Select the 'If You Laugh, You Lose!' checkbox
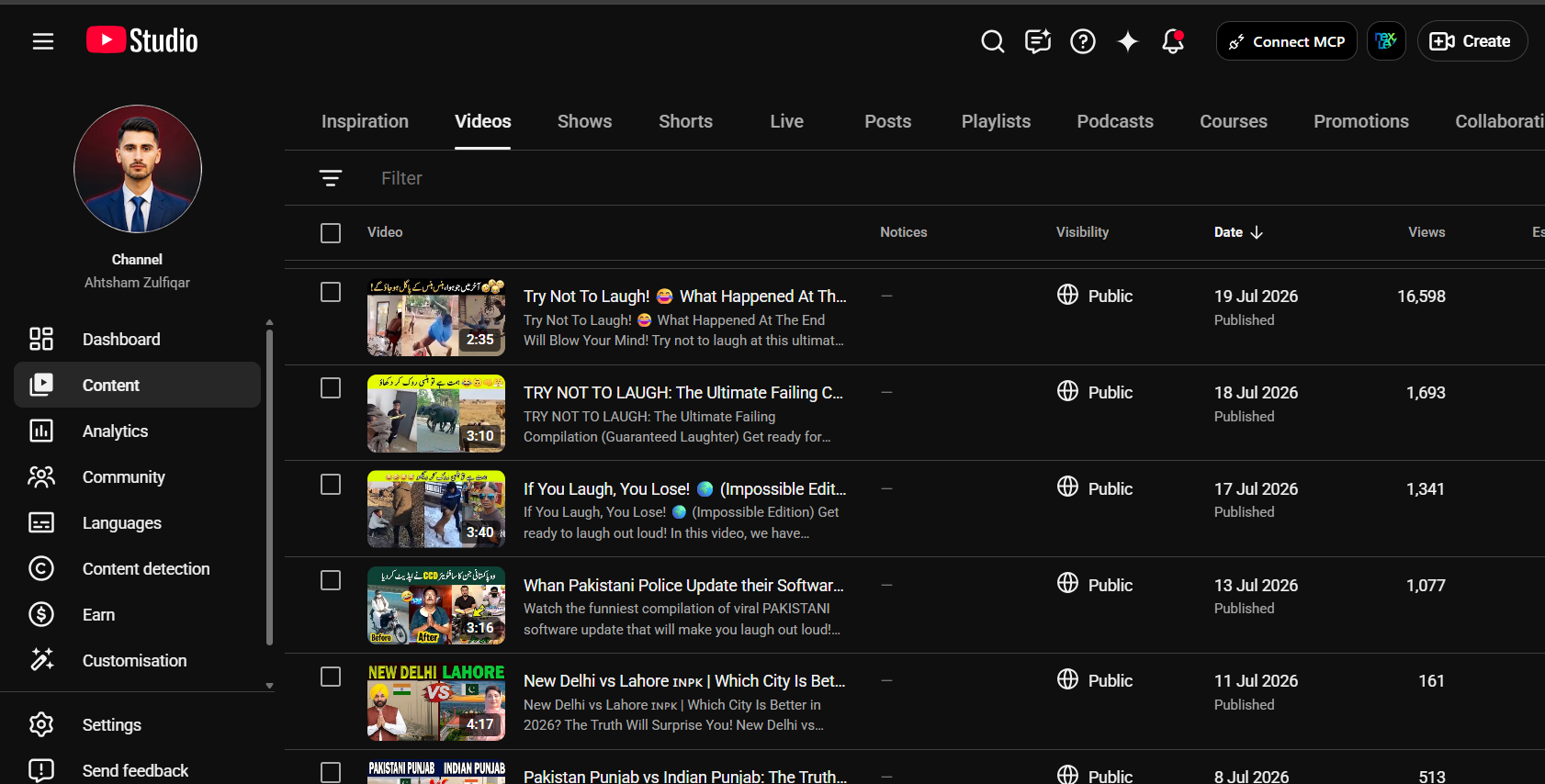The height and width of the screenshot is (784, 1545). point(331,485)
